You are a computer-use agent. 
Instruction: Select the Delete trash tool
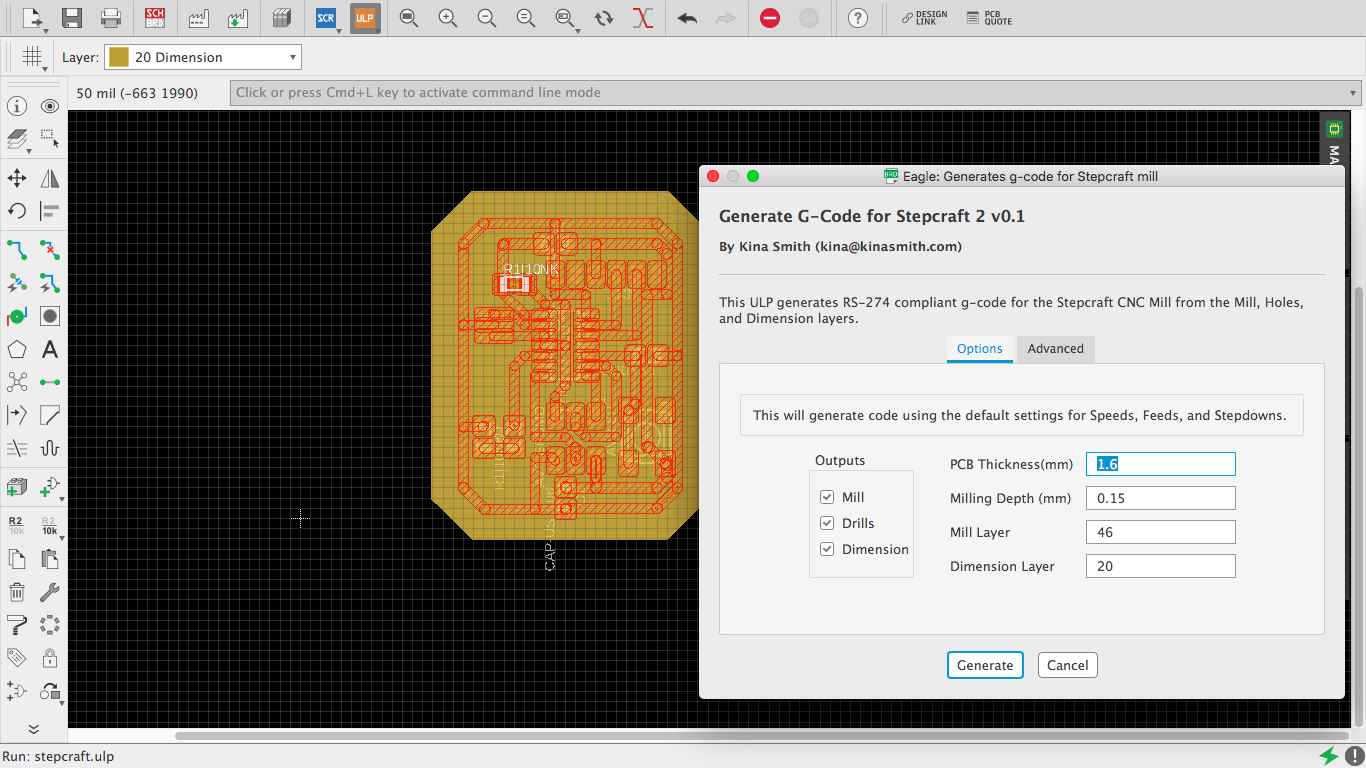17,592
